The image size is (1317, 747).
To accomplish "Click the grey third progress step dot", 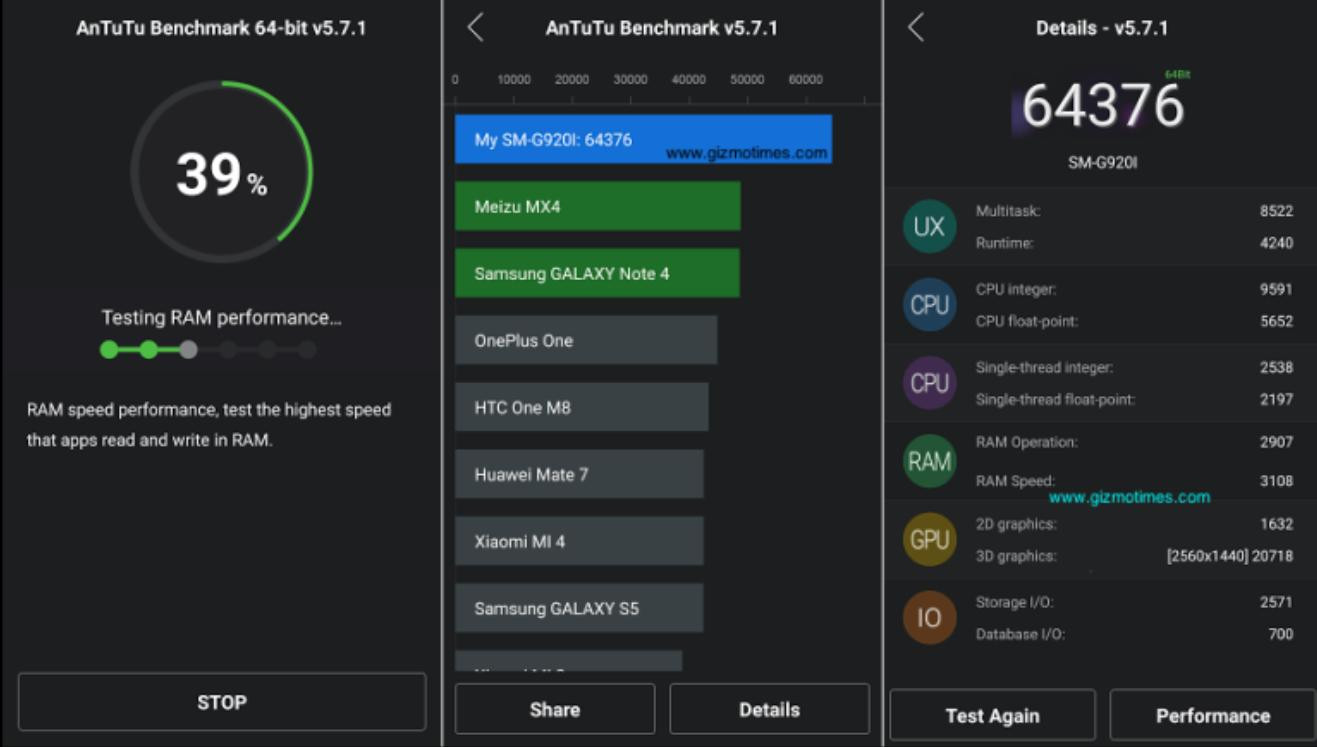I will [x=188, y=349].
